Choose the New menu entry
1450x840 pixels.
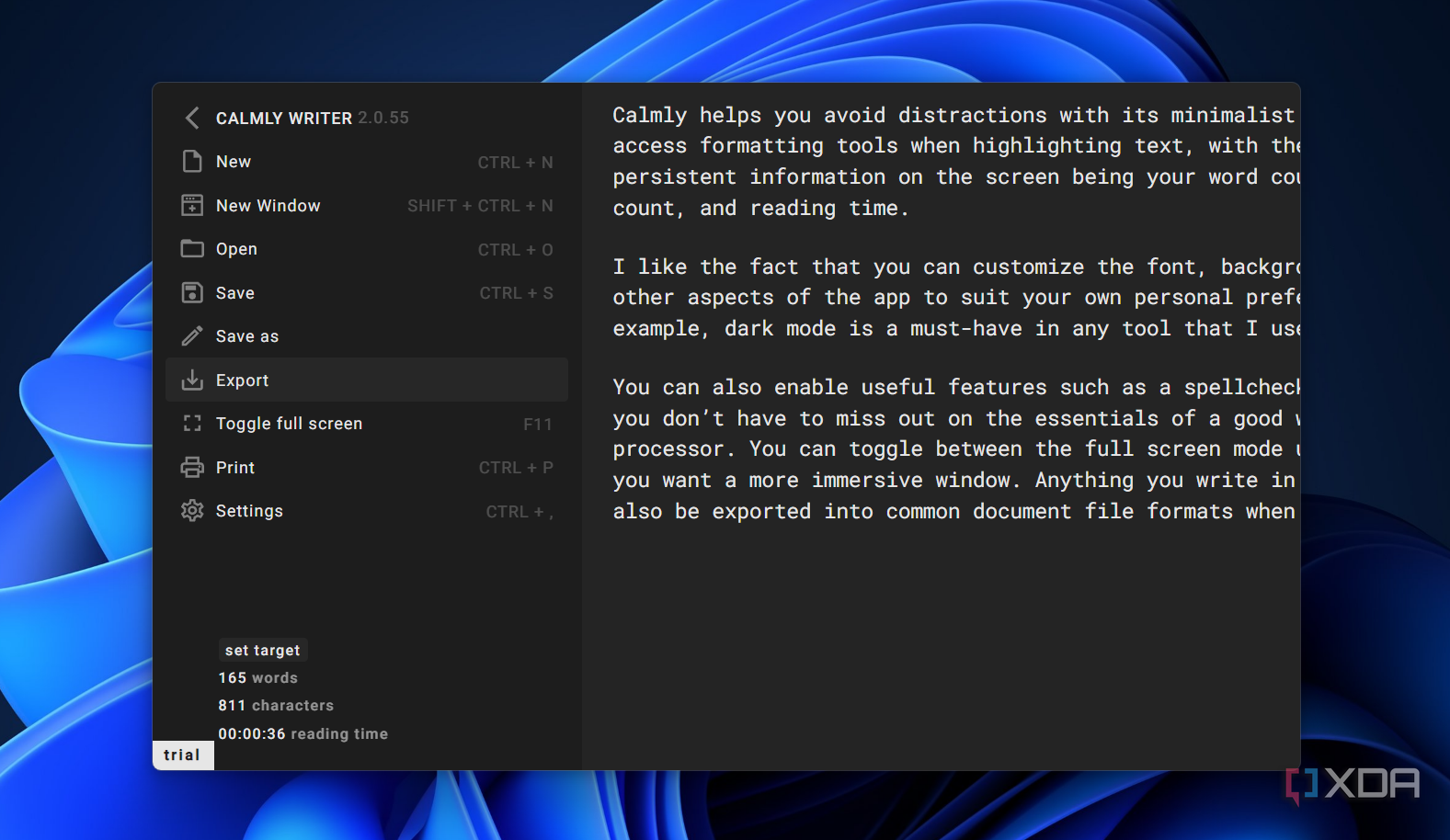coord(367,162)
